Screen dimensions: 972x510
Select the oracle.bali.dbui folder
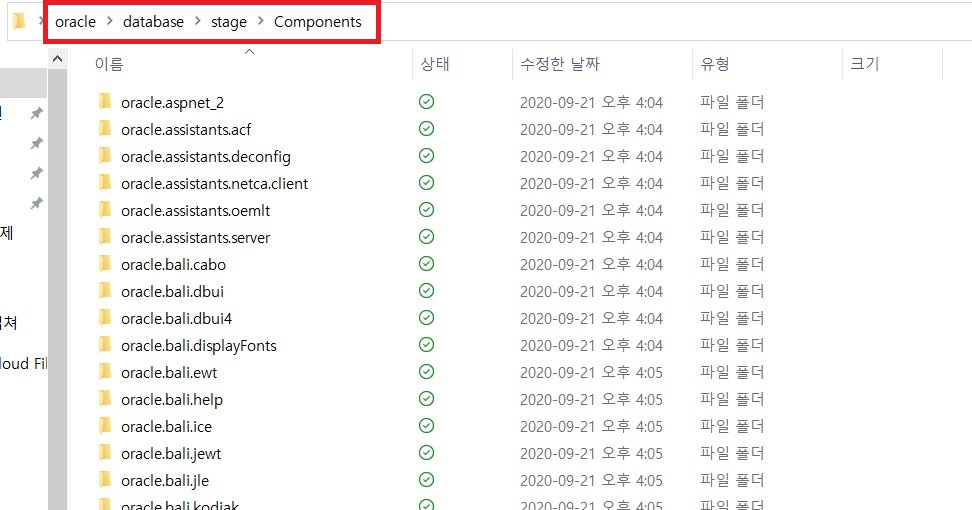click(x=172, y=291)
